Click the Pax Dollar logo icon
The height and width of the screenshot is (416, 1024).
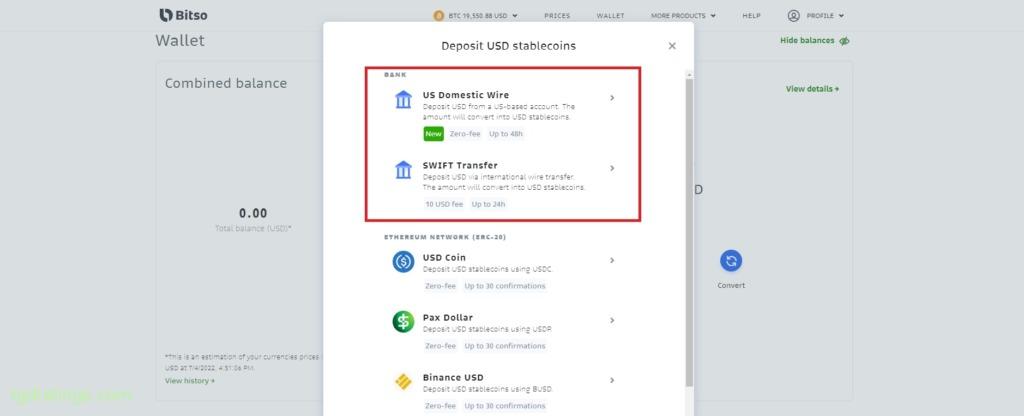click(x=404, y=321)
